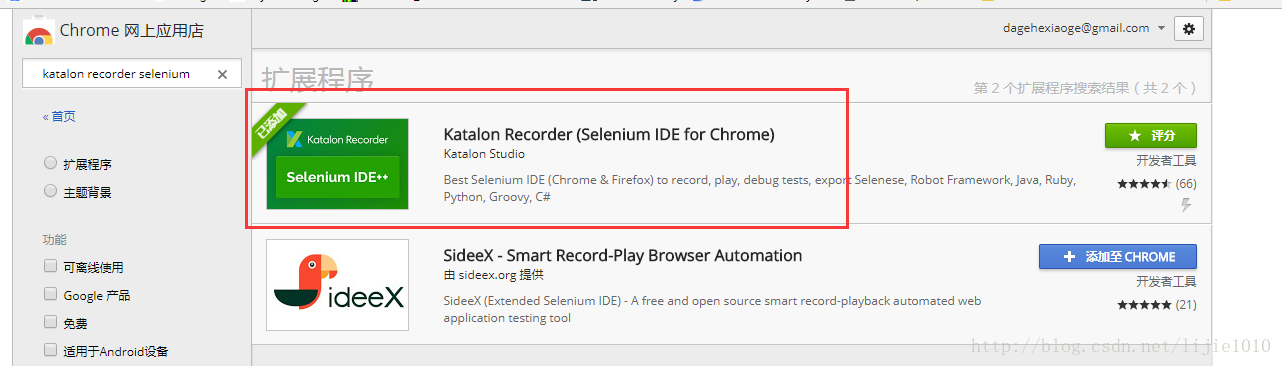This screenshot has width=1282, height=366.
Task: Click the Chrome Web Store logo icon
Action: (x=38, y=32)
